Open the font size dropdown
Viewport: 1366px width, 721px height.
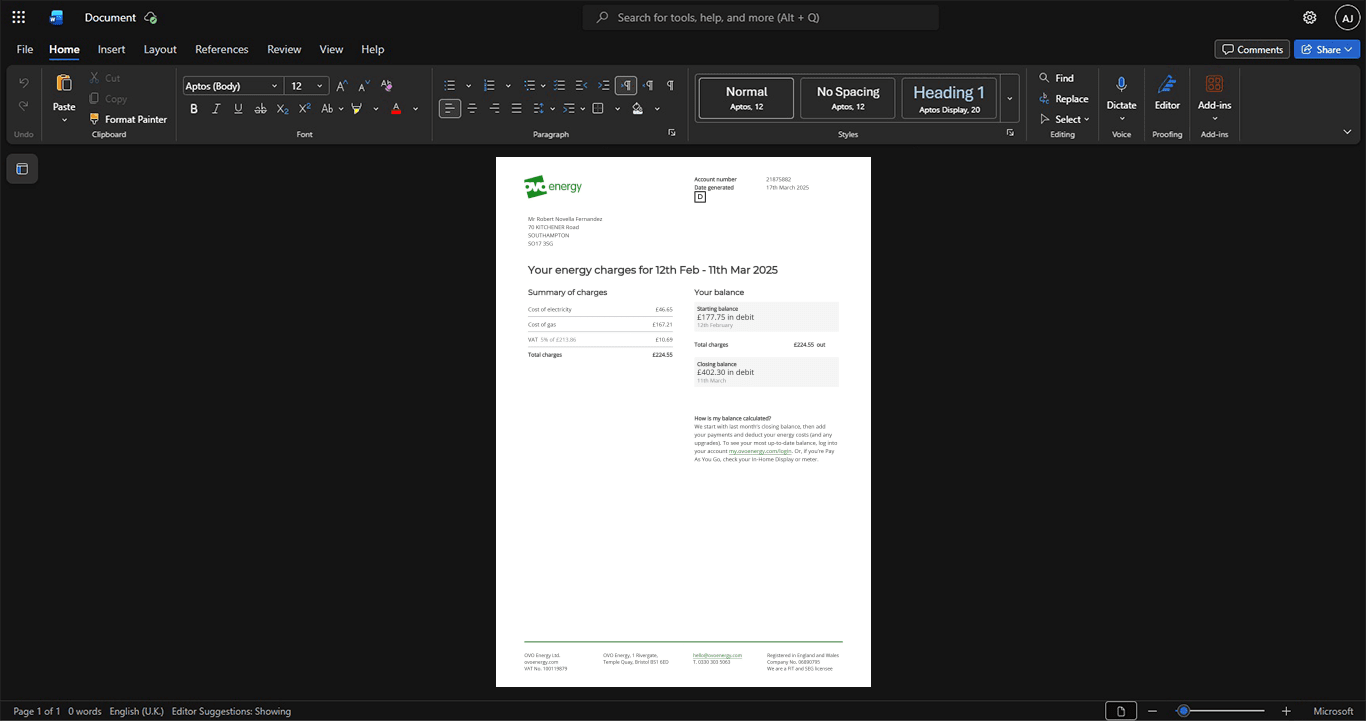[320, 86]
